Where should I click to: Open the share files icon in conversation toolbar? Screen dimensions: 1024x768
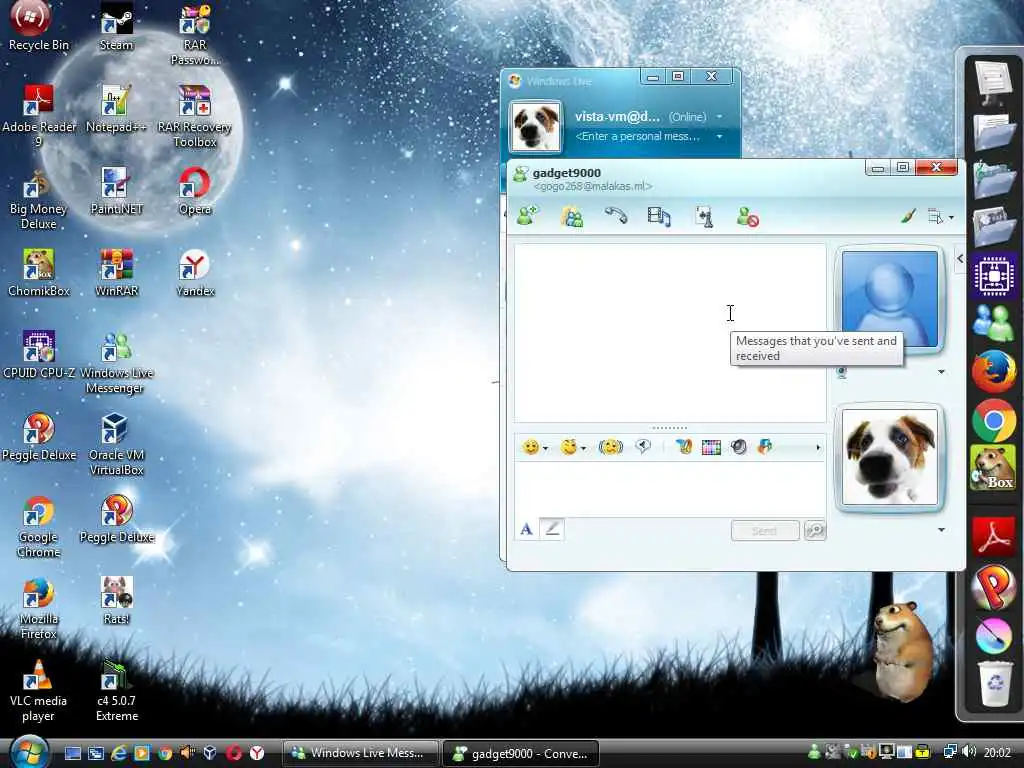[571, 216]
